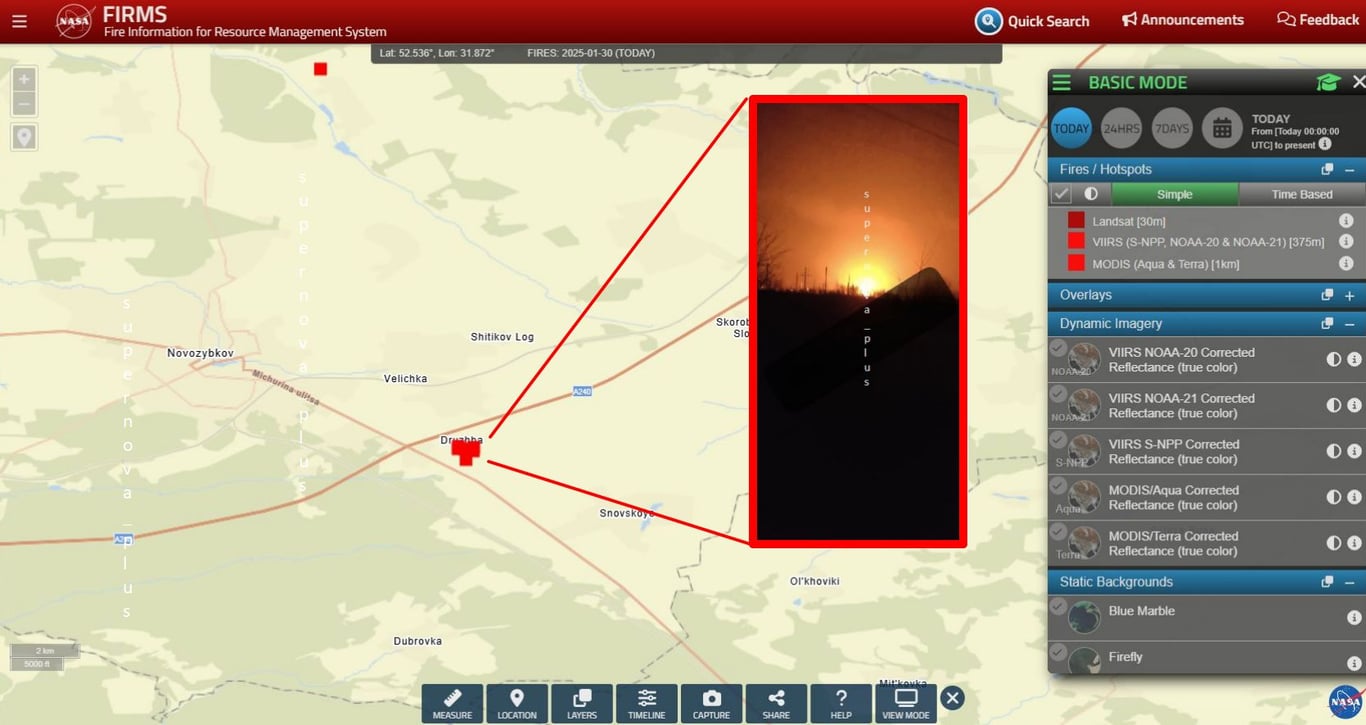The image size is (1366, 725).
Task: Collapse the Dynamic Imagery section
Action: [x=1349, y=324]
